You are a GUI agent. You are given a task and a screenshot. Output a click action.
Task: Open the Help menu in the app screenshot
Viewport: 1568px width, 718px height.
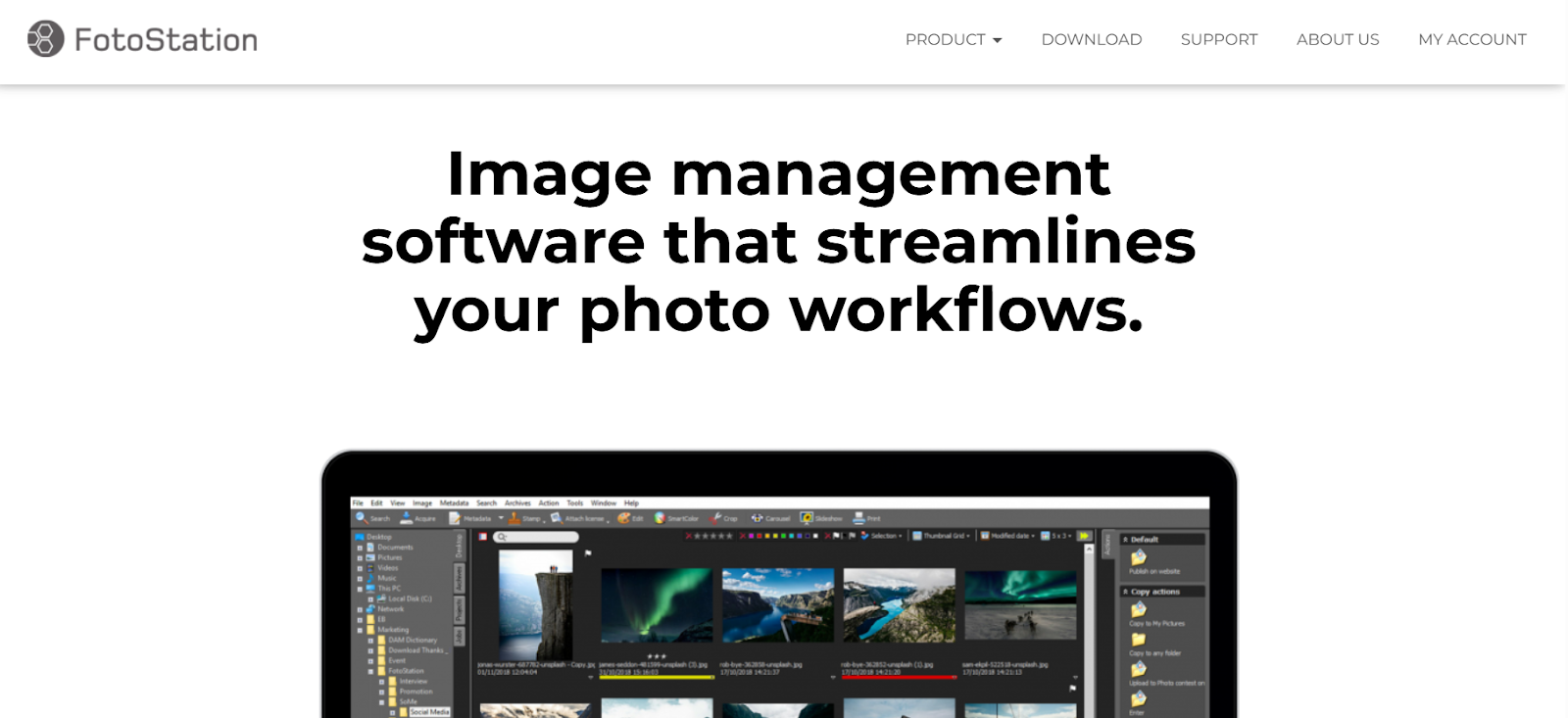point(631,503)
